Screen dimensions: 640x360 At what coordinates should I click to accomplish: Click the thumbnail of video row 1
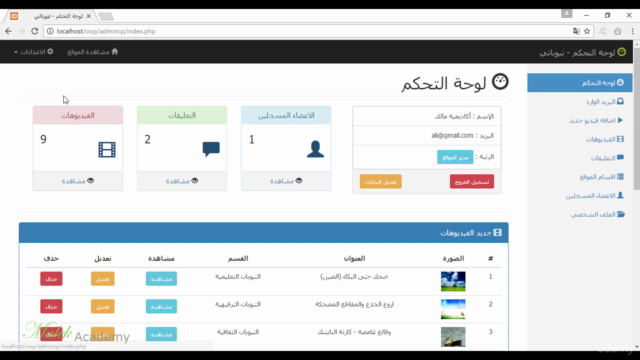tap(453, 281)
